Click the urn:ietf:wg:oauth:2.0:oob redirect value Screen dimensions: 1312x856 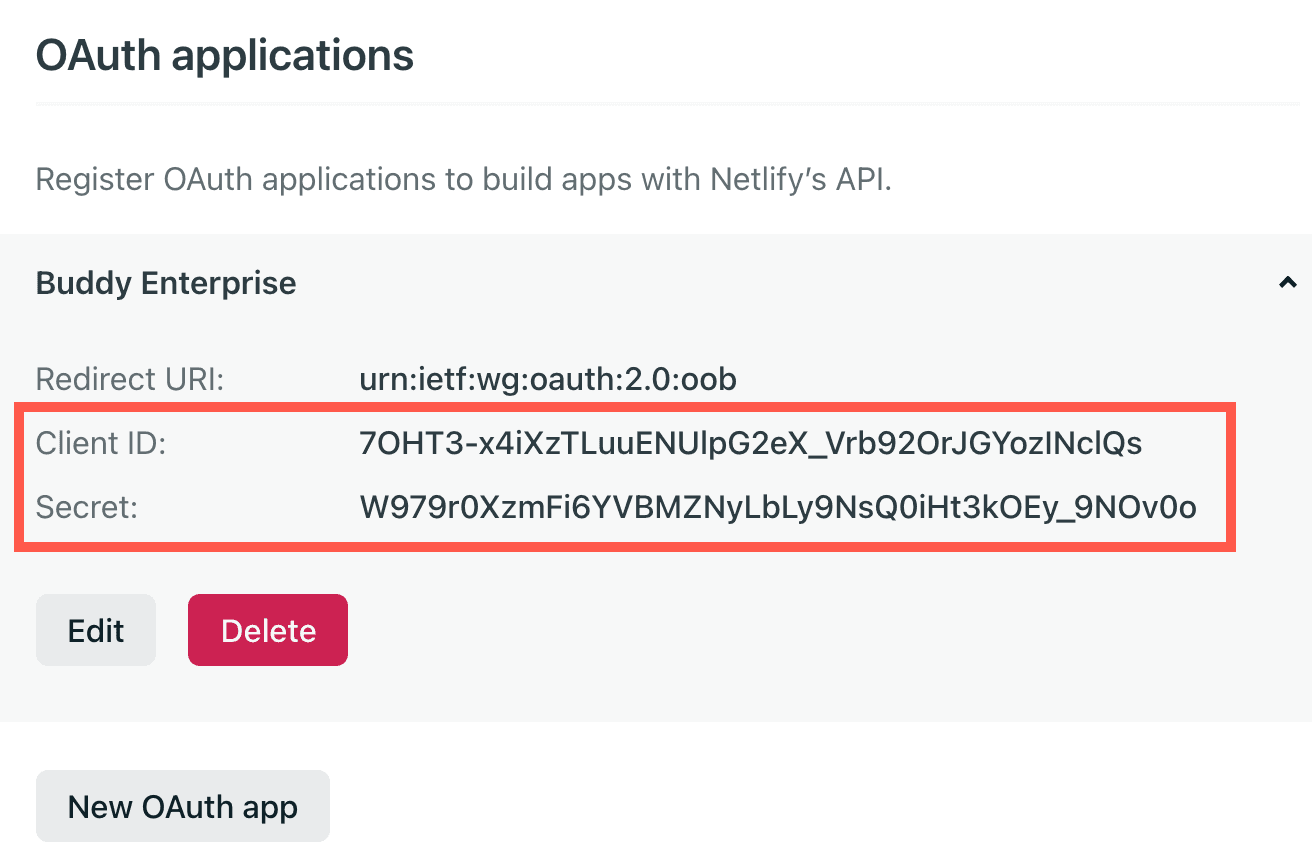(x=547, y=380)
